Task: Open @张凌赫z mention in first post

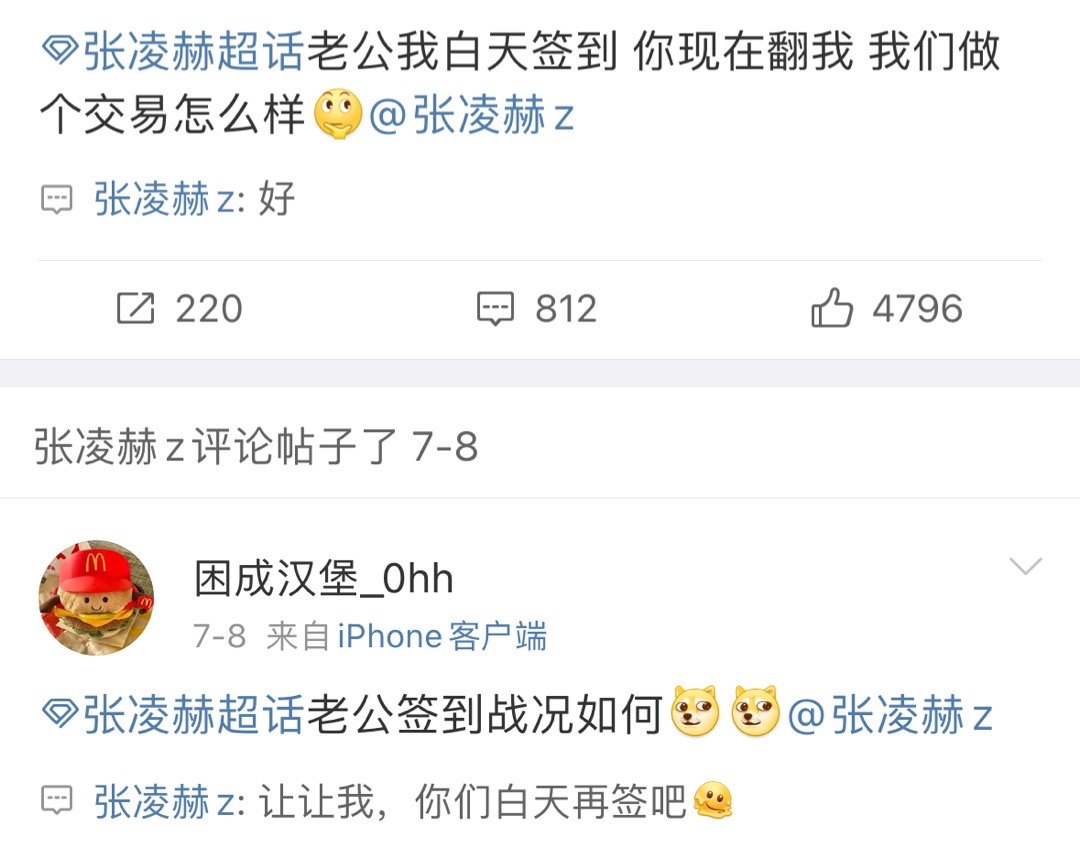Action: 472,115
